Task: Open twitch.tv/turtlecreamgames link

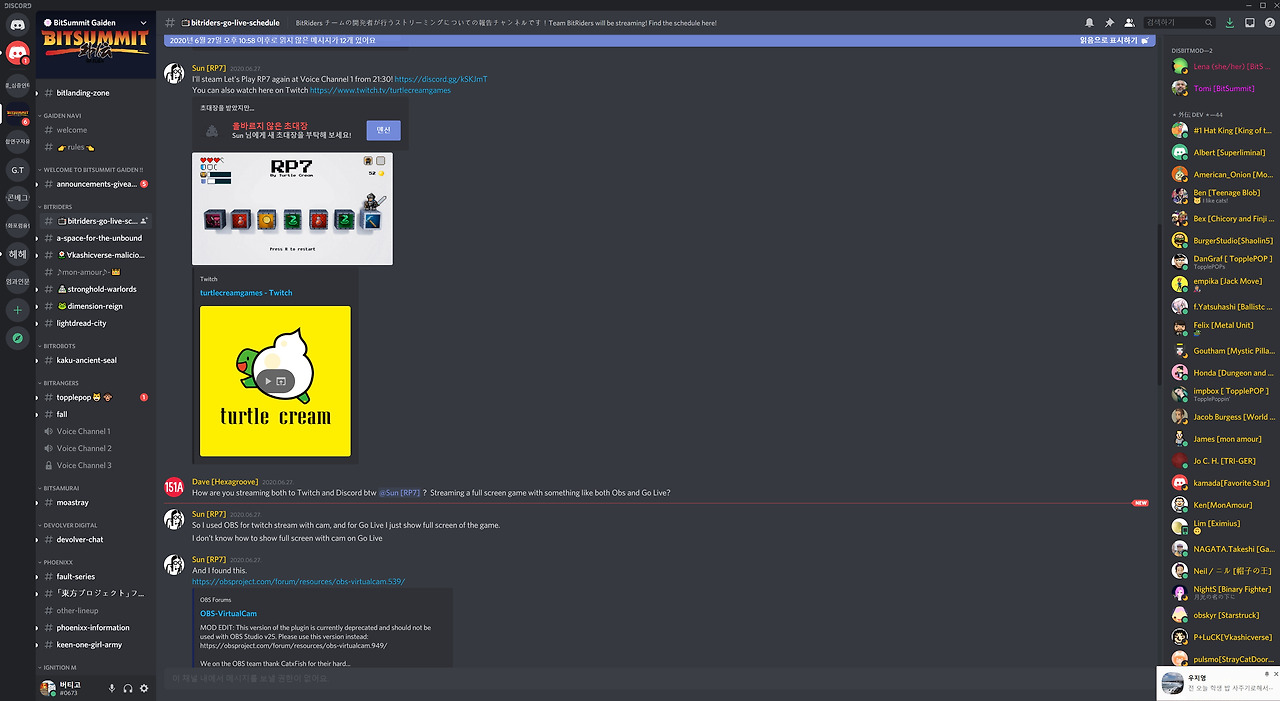Action: [380, 90]
